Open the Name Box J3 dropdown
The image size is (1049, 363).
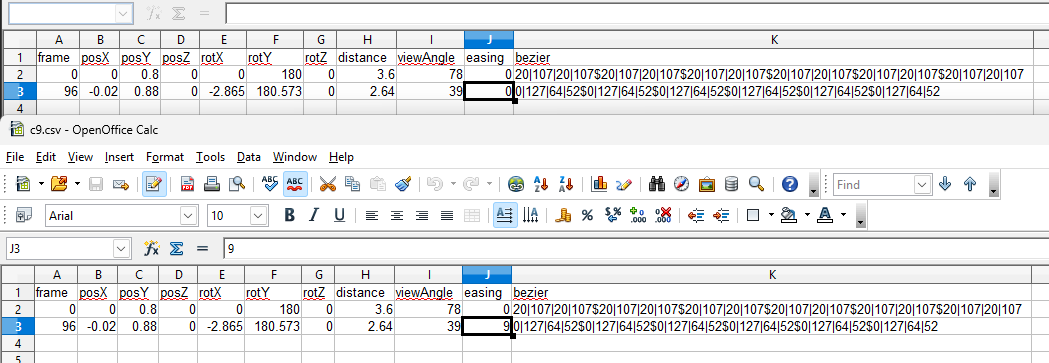tap(120, 249)
